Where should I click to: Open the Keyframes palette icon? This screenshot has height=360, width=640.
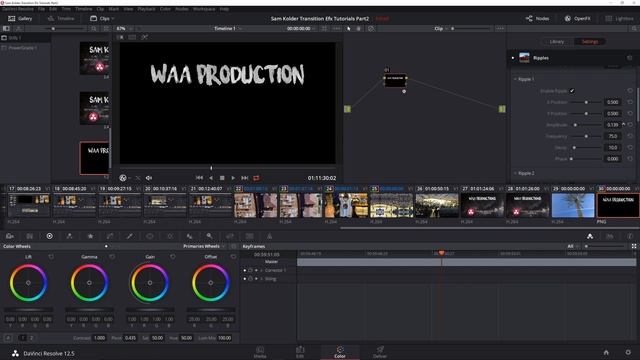[x=590, y=236]
